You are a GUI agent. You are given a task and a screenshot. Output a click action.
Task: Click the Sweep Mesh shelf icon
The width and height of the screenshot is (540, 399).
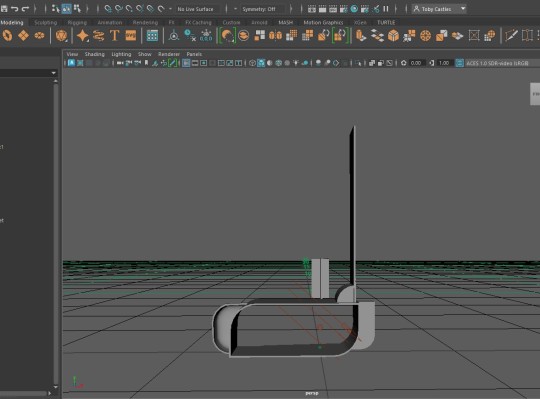tap(98, 35)
